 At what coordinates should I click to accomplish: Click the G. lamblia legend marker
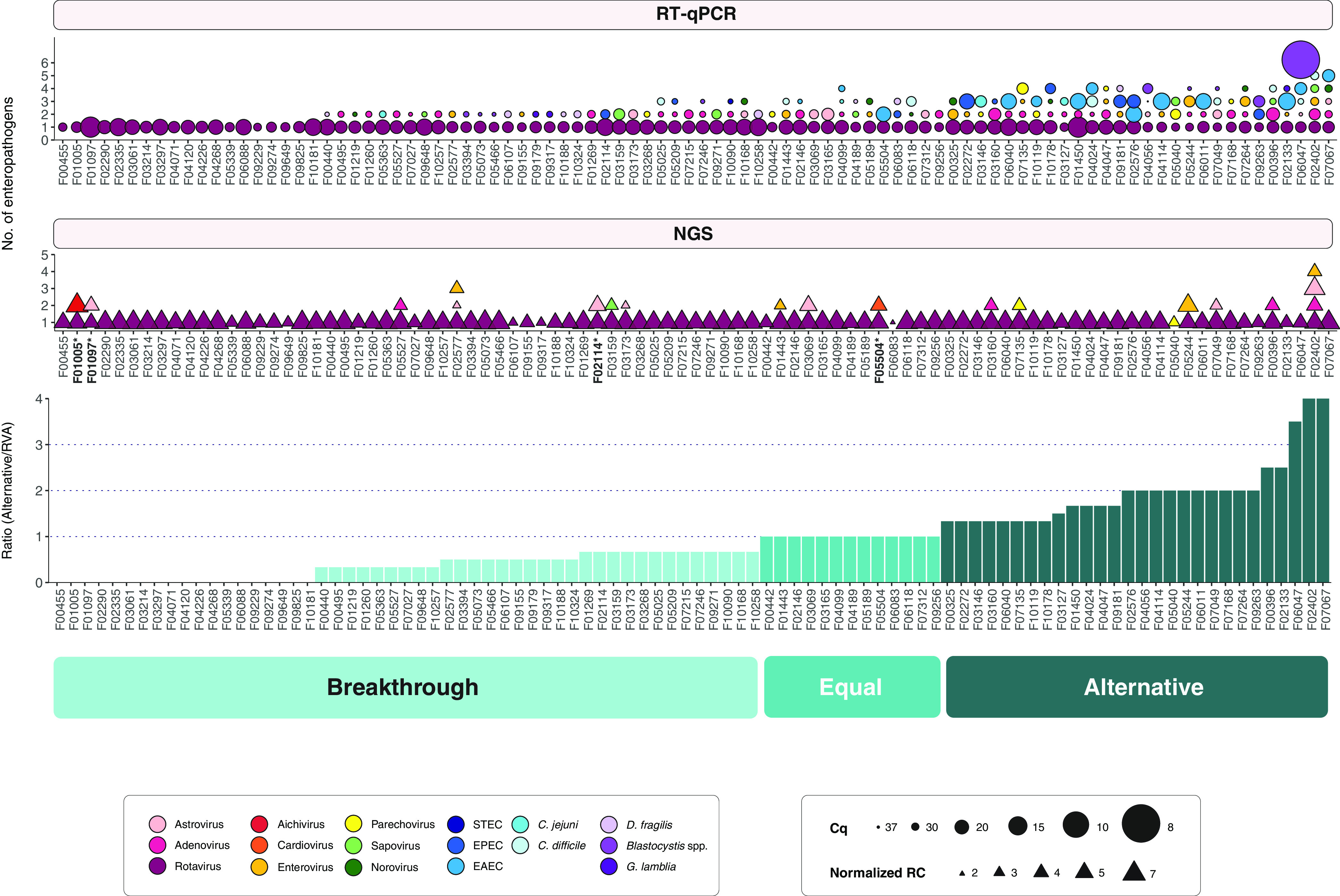[609, 866]
